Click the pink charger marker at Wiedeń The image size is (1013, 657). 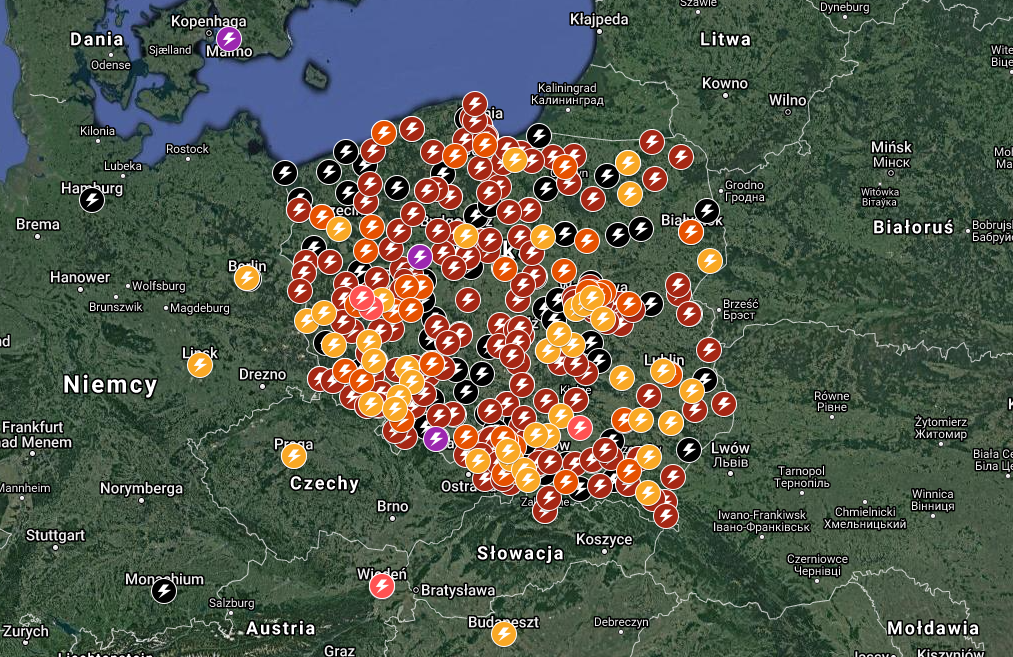coord(382,586)
